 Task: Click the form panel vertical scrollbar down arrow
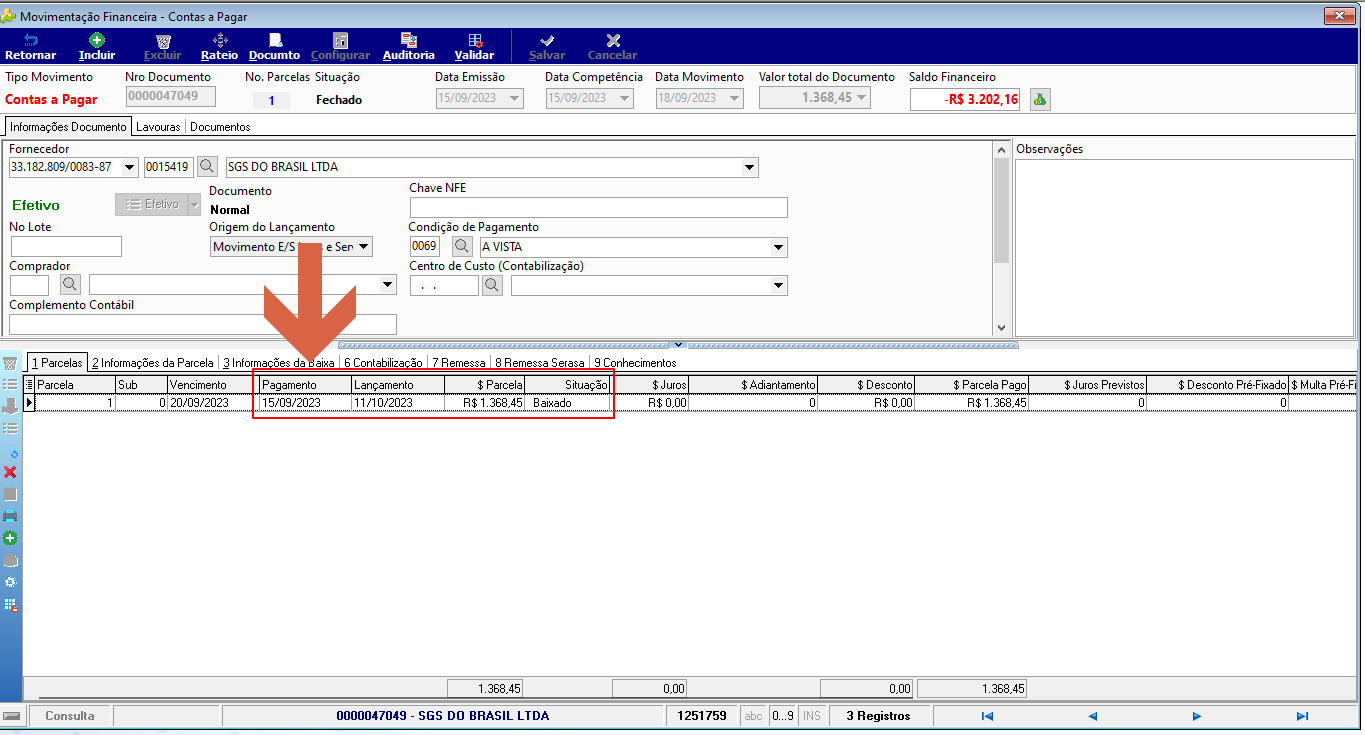(x=1002, y=328)
